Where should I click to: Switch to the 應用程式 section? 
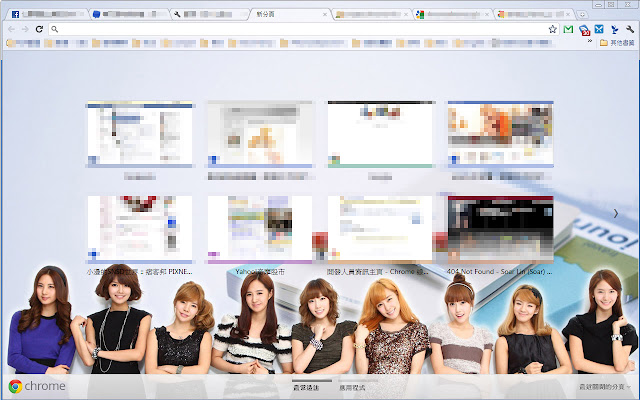(x=352, y=387)
